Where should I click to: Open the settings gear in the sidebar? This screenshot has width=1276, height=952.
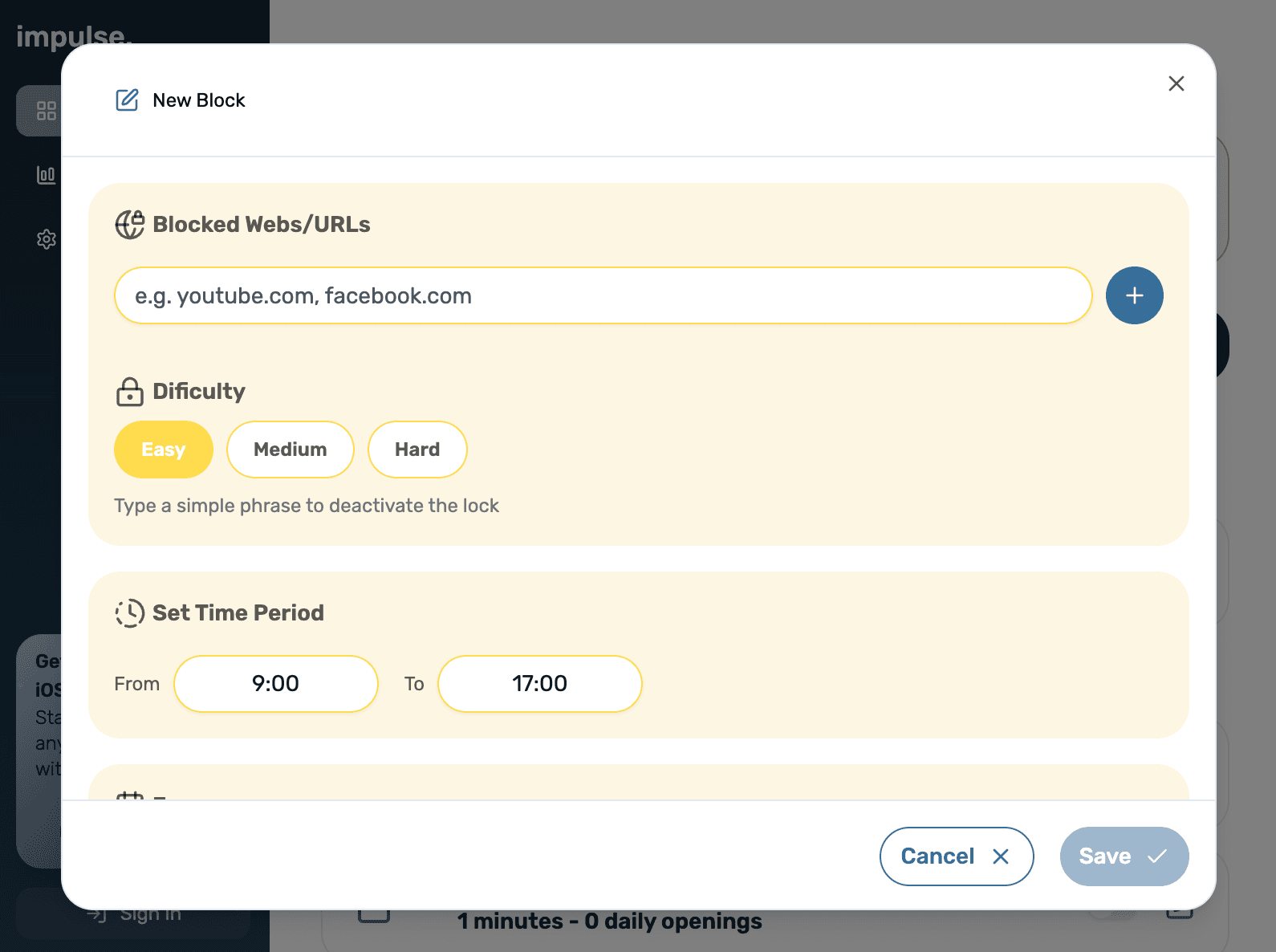coord(47,239)
